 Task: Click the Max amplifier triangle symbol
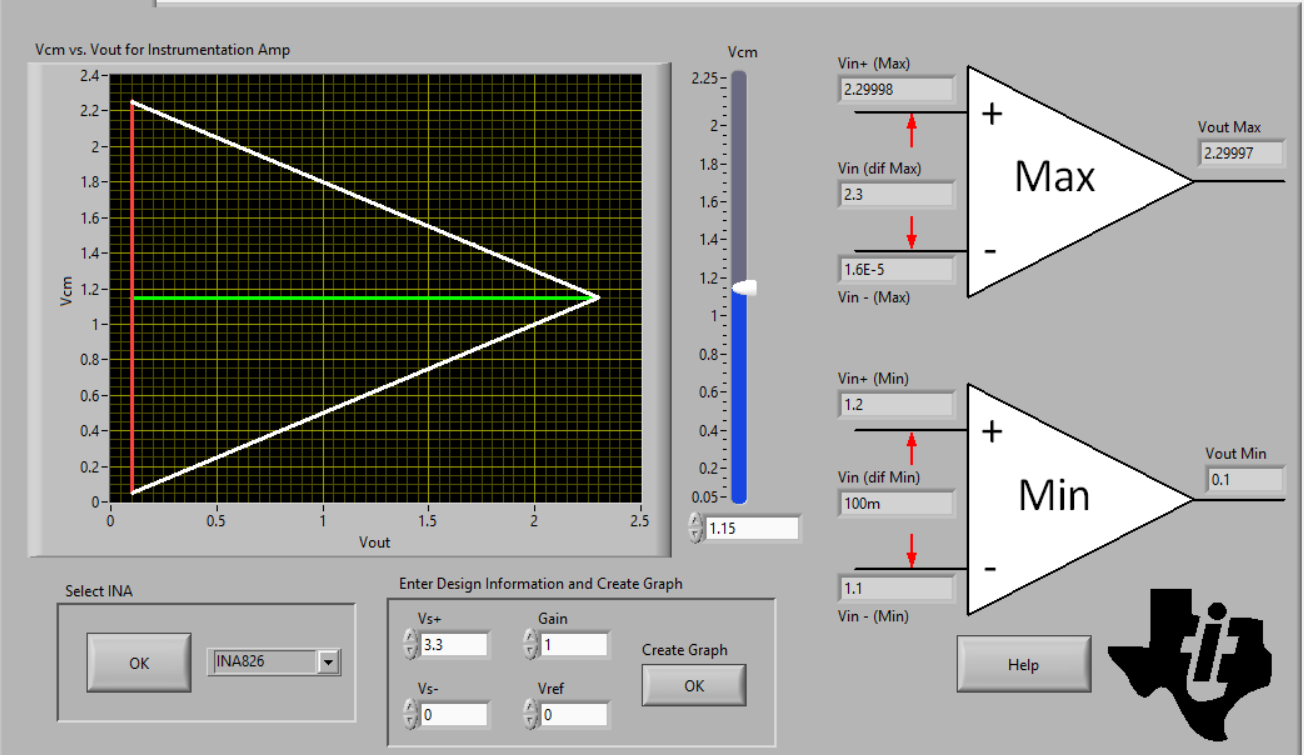(1055, 181)
